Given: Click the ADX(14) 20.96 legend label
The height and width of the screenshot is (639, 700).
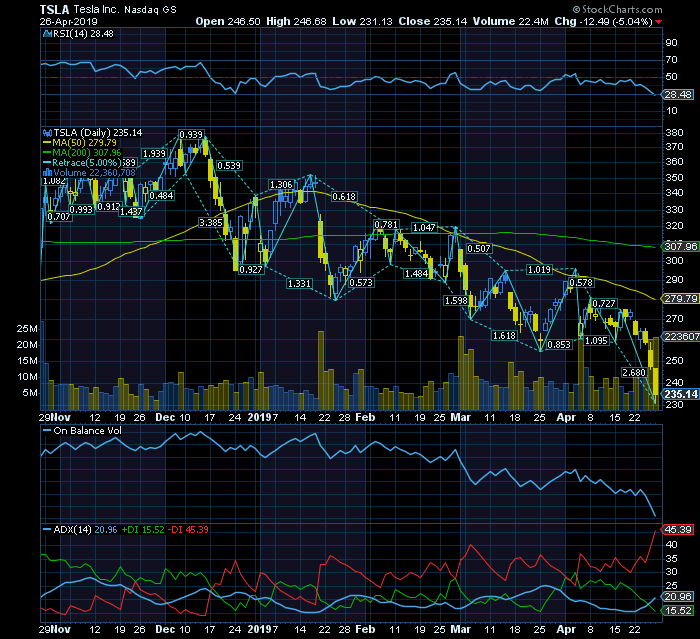Looking at the screenshot, I should click(x=85, y=530).
